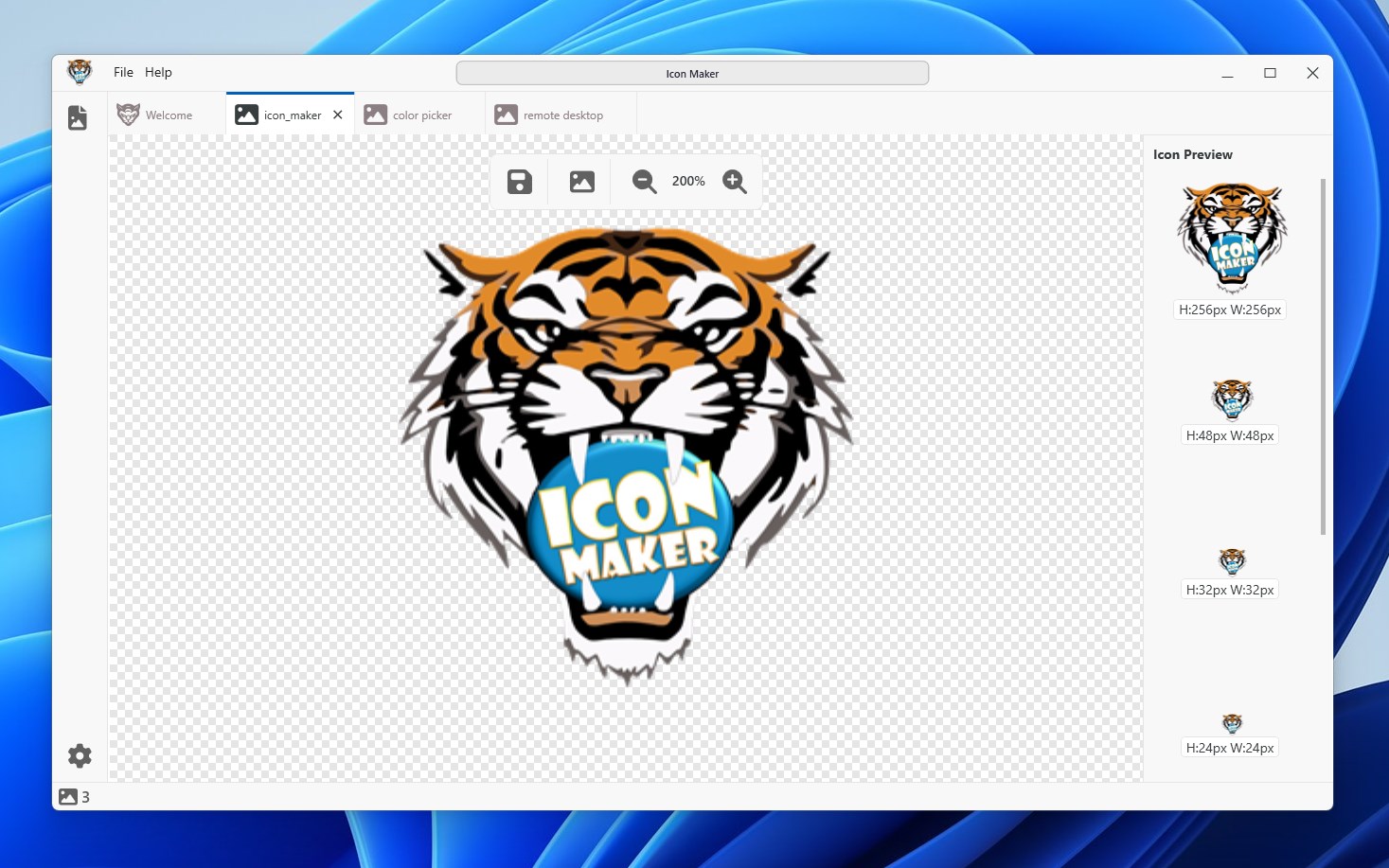Open a new image via the picture toolbar icon
The image size is (1389, 868).
pos(580,181)
